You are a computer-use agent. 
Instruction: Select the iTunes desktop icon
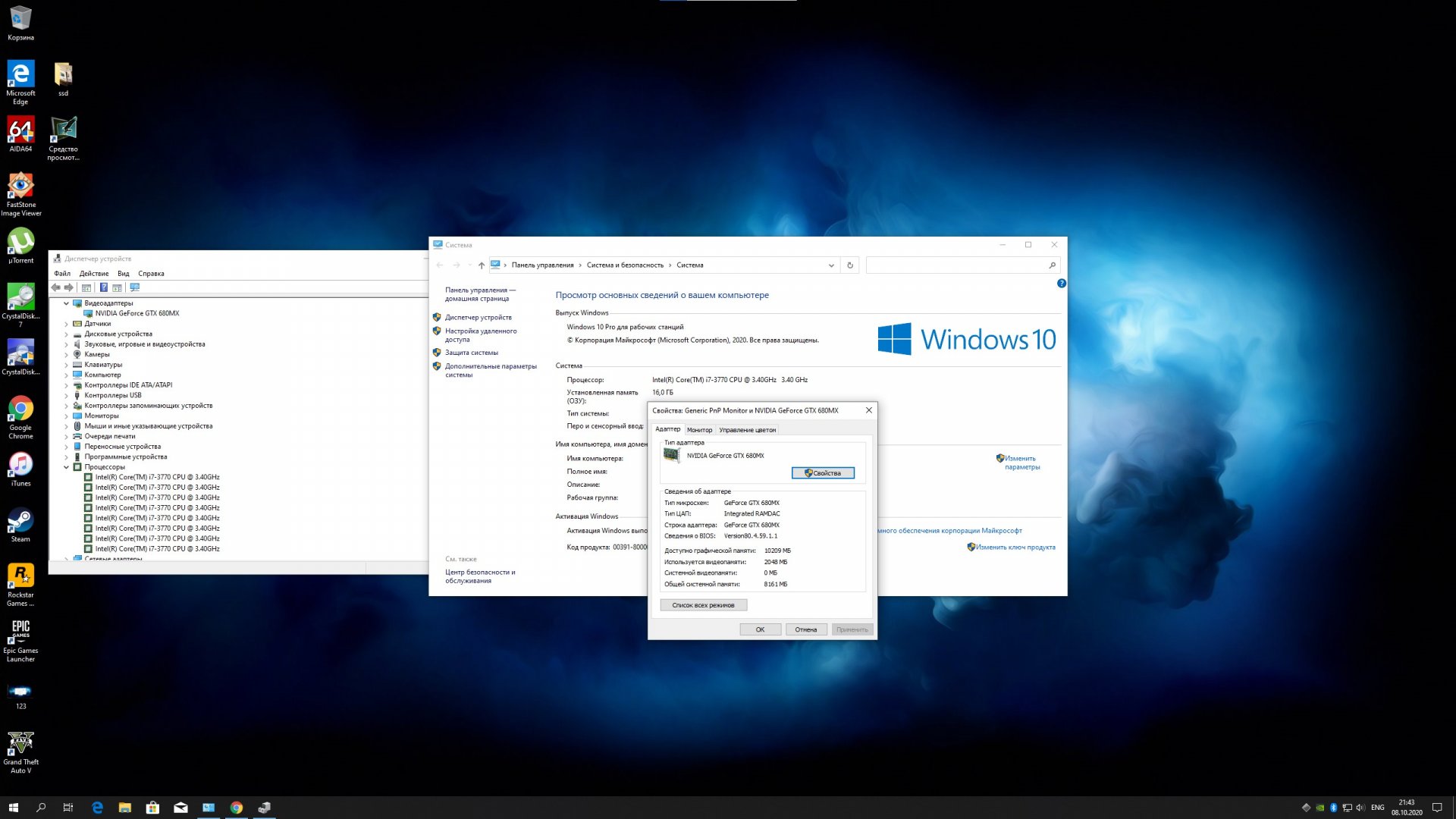[x=20, y=469]
